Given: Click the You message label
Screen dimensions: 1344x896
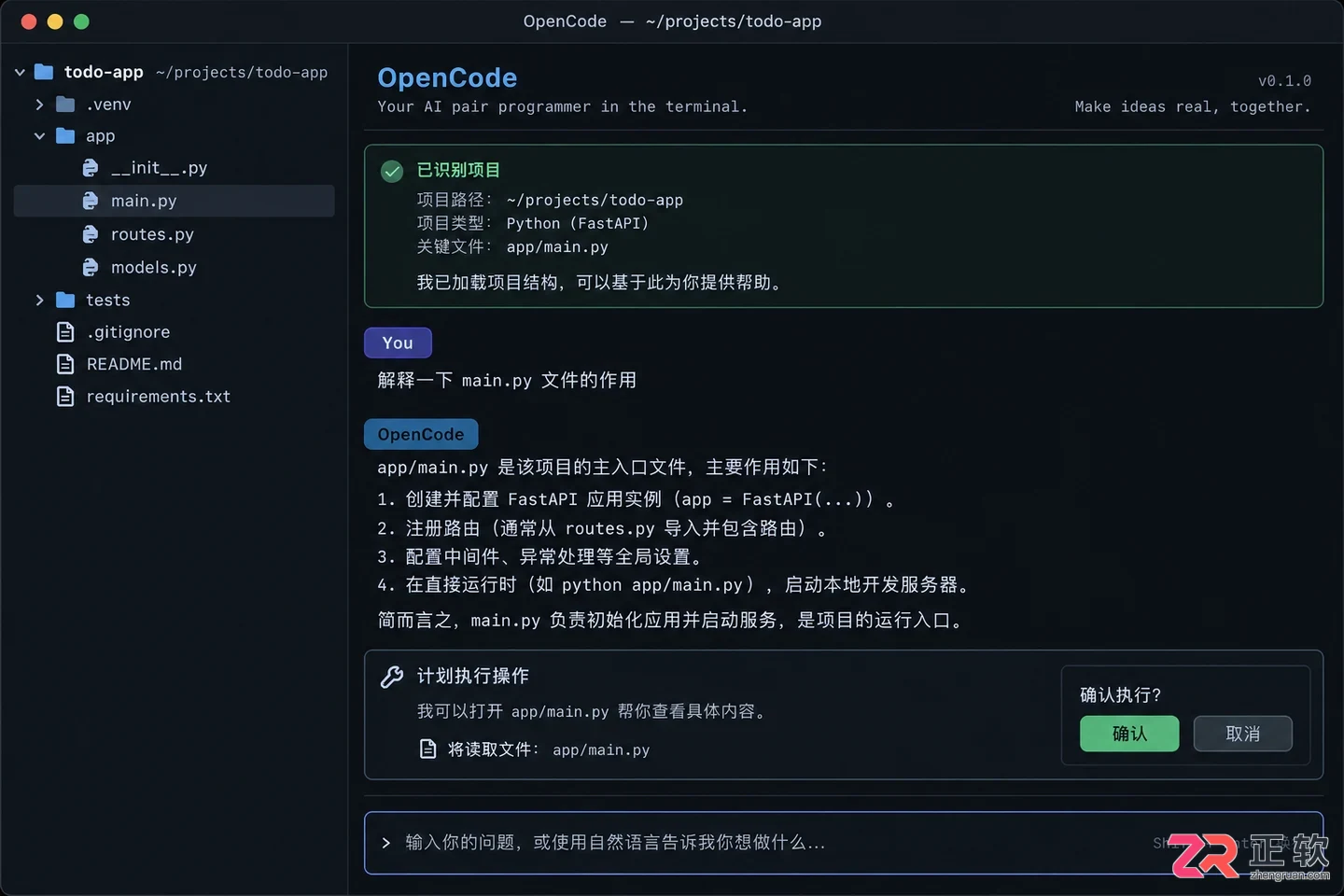Looking at the screenshot, I should point(398,343).
